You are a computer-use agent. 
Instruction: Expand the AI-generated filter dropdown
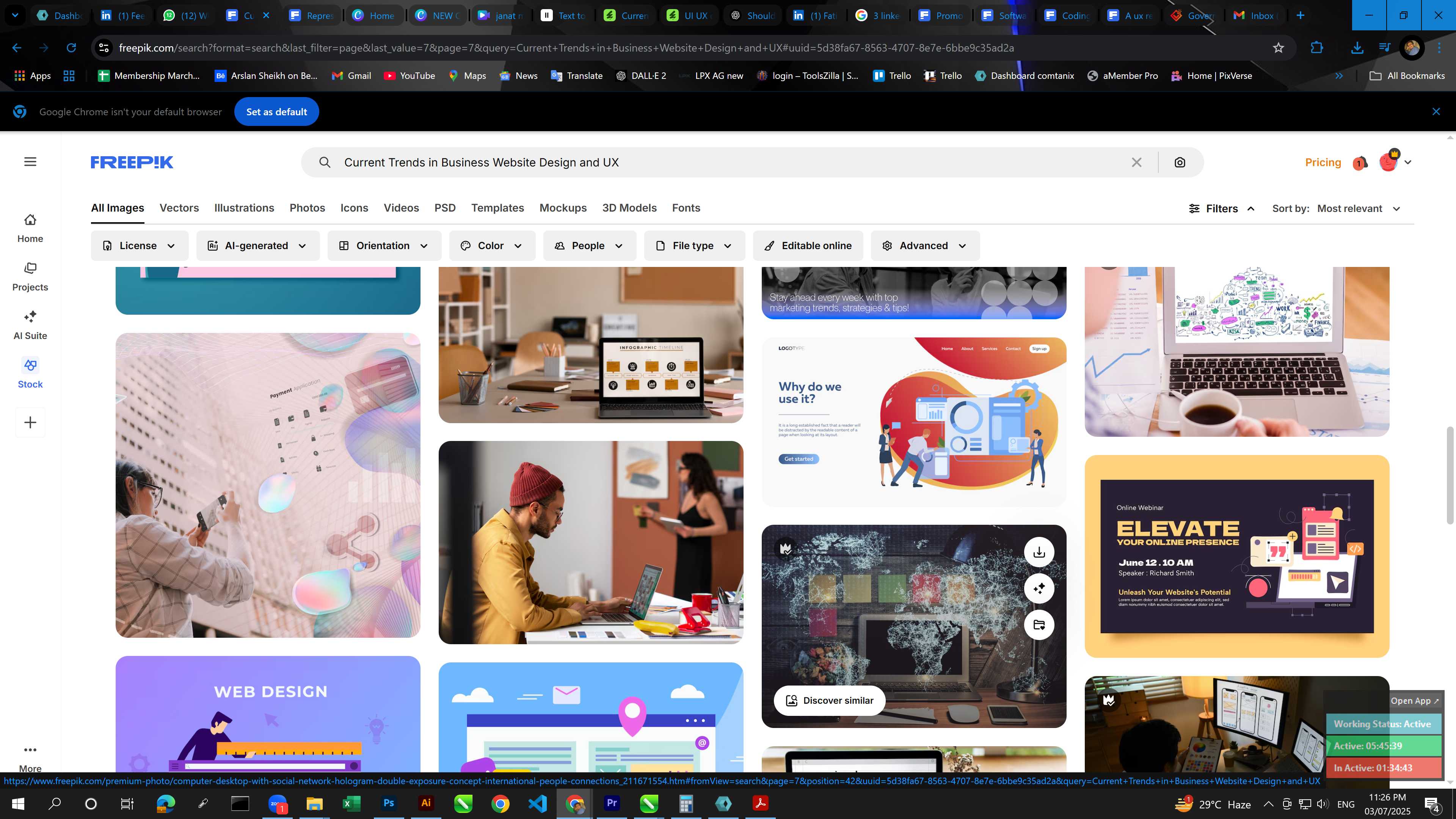pos(258,246)
